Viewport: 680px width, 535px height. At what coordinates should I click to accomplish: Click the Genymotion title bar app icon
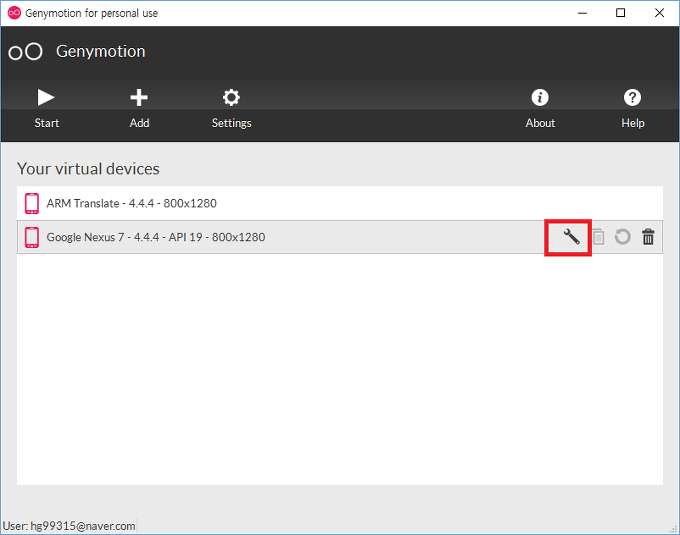click(14, 13)
